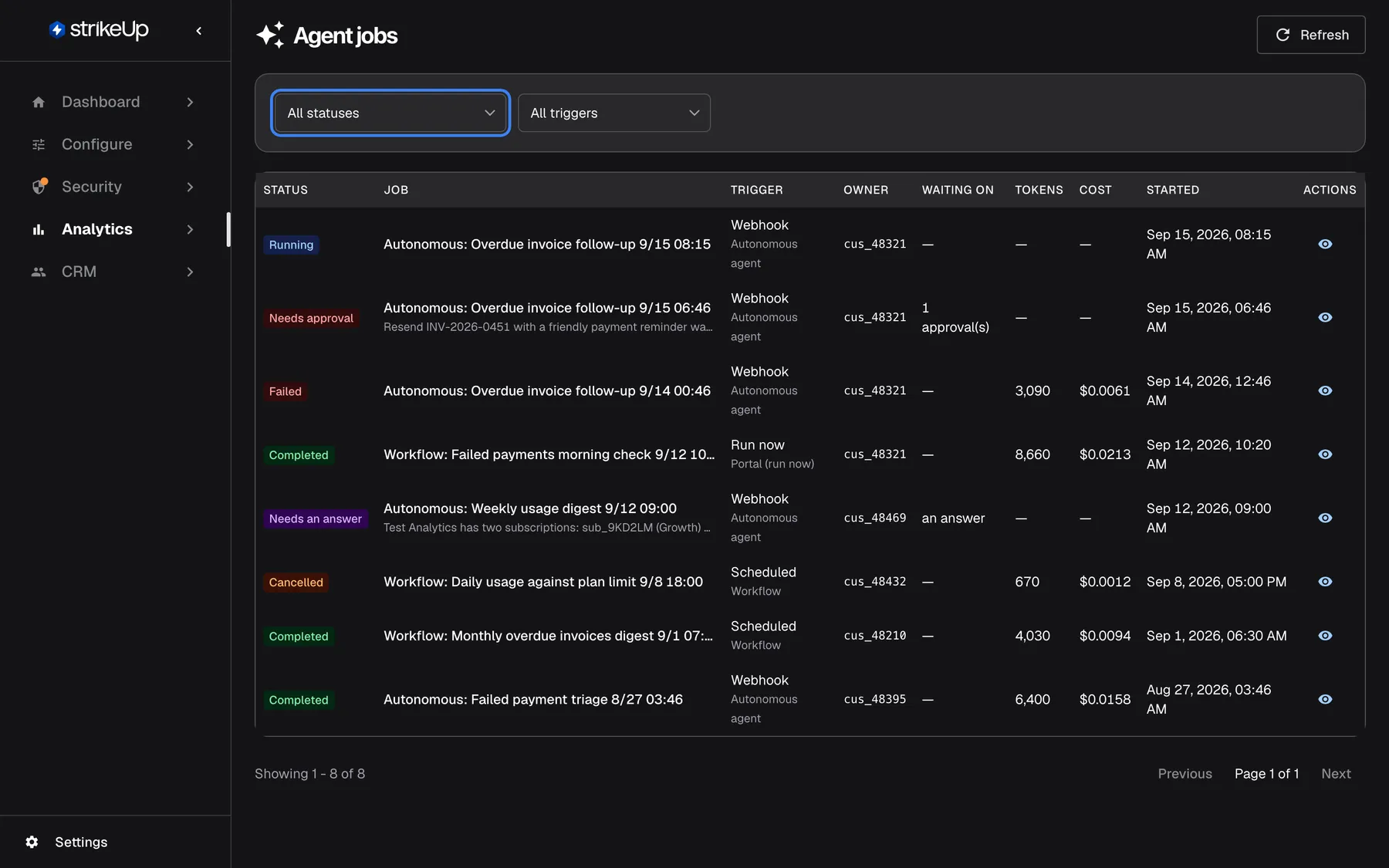Click the STARTED column header
1389x868 pixels.
pyautogui.click(x=1172, y=190)
